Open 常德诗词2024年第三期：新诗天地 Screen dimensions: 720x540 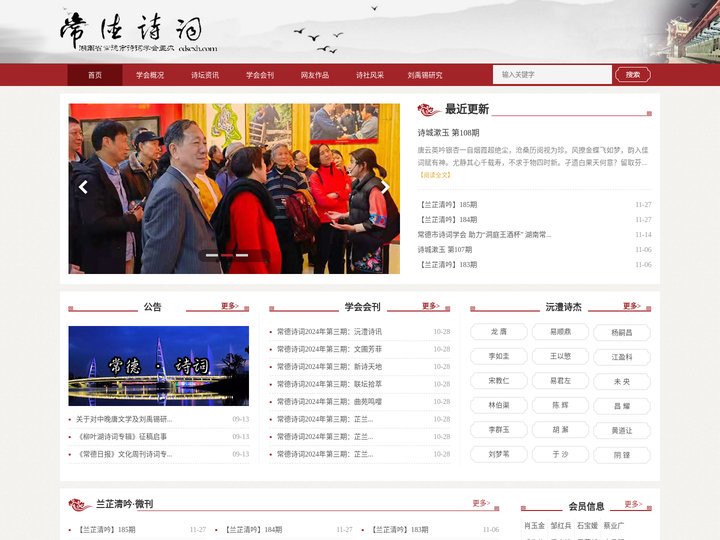[329, 366]
